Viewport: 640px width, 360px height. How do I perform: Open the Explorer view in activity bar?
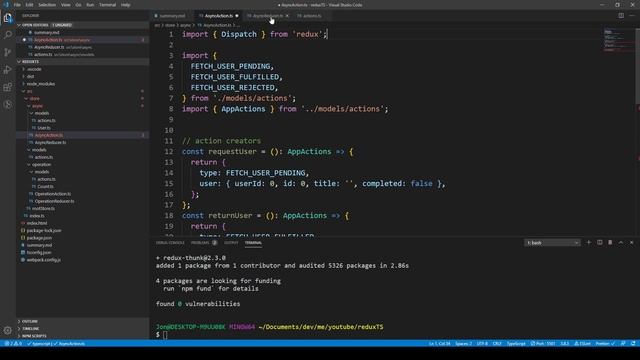pyautogui.click(x=8, y=18)
